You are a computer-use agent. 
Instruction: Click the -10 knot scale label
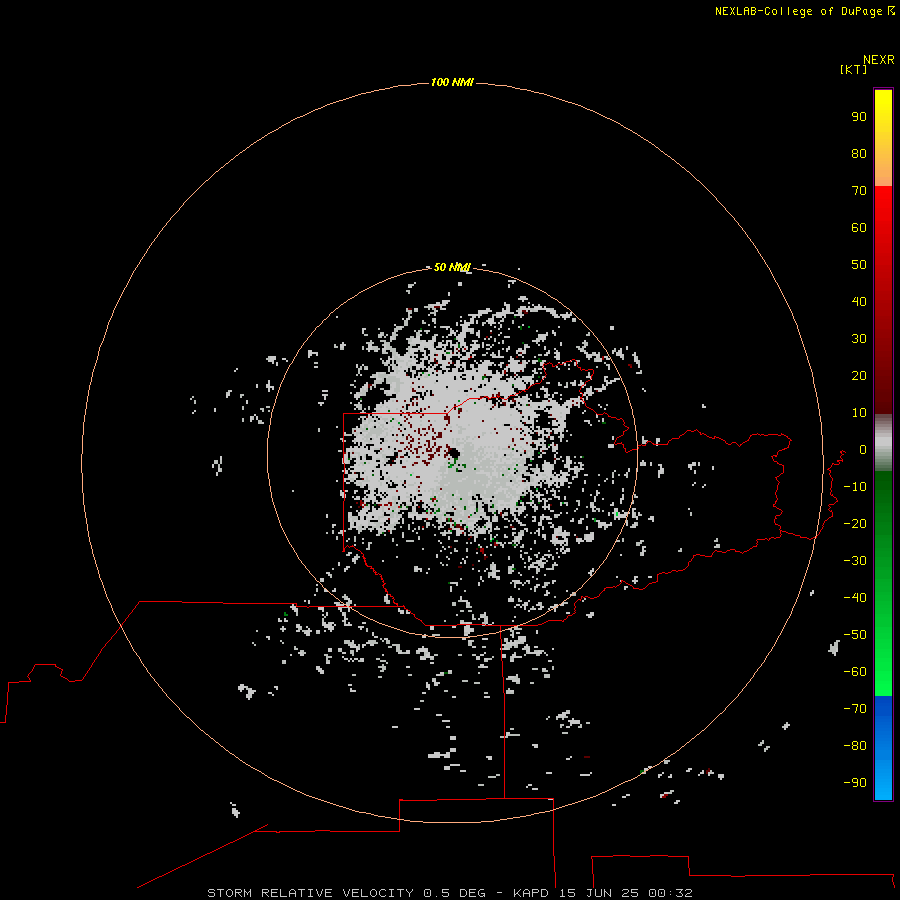(x=855, y=487)
